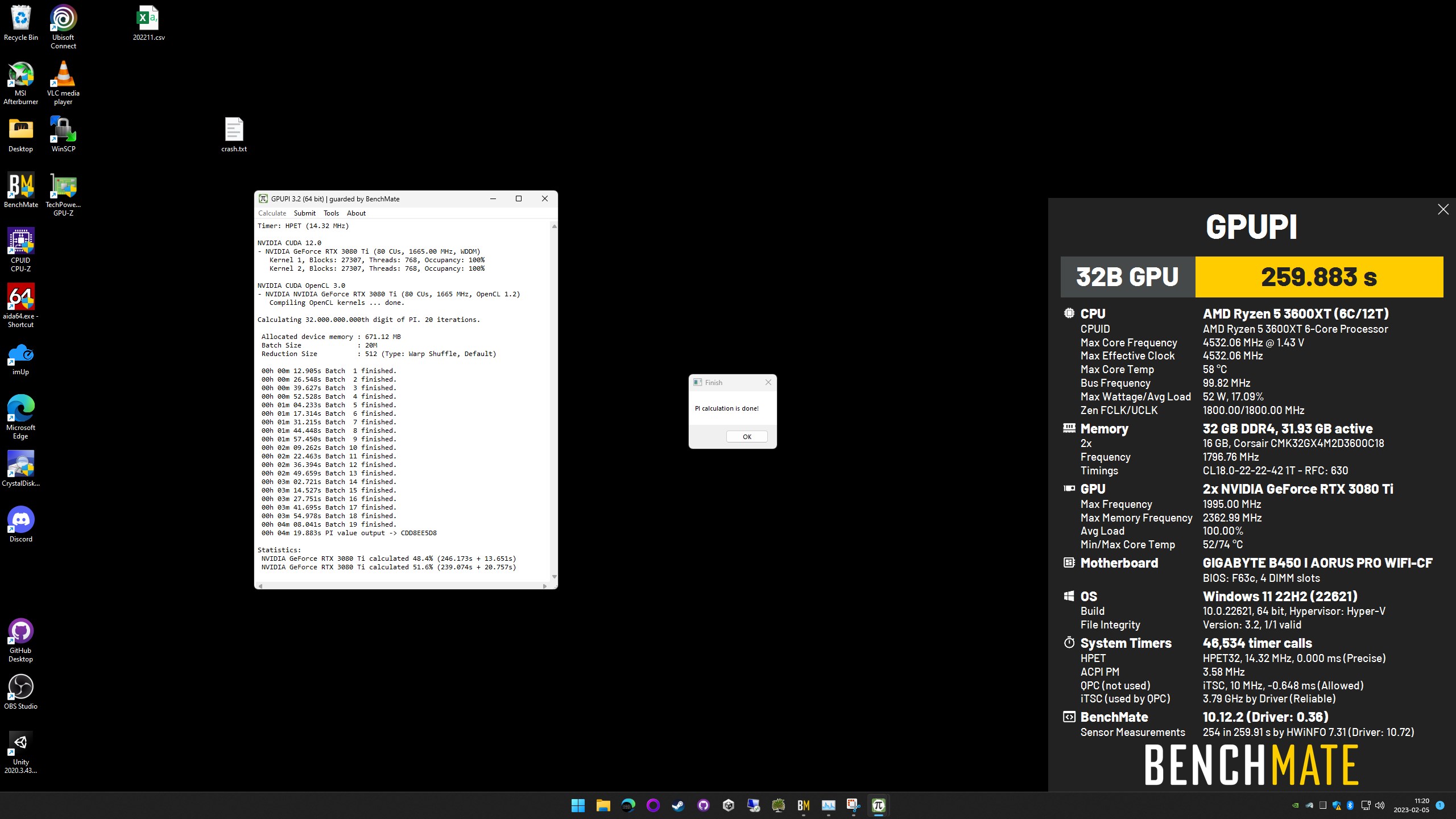This screenshot has height=819, width=1456.
Task: Select the TechPowerUp GPU-Z desktop icon
Action: pyautogui.click(x=63, y=195)
